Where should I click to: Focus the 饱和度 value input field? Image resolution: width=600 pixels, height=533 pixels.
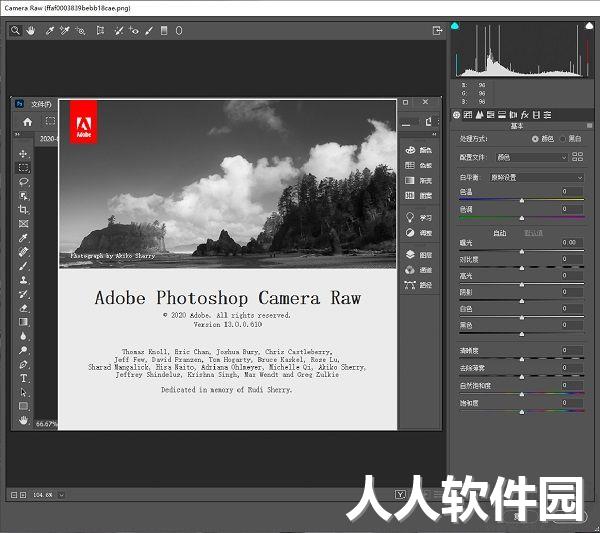(x=572, y=403)
